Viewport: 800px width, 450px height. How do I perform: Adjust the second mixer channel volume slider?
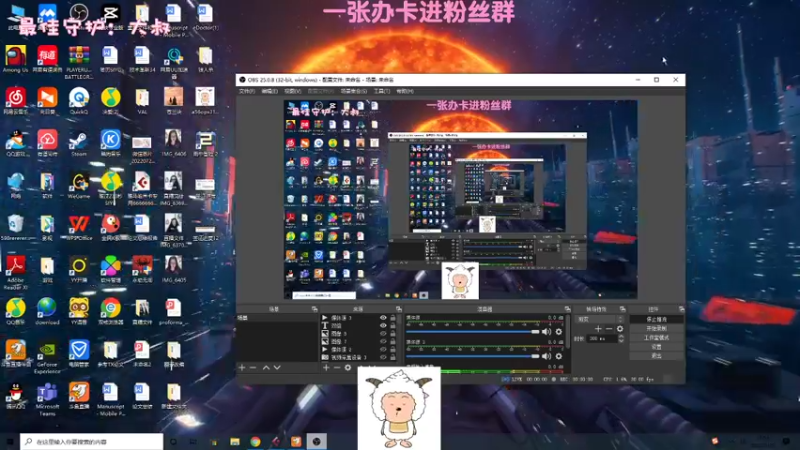(x=472, y=356)
